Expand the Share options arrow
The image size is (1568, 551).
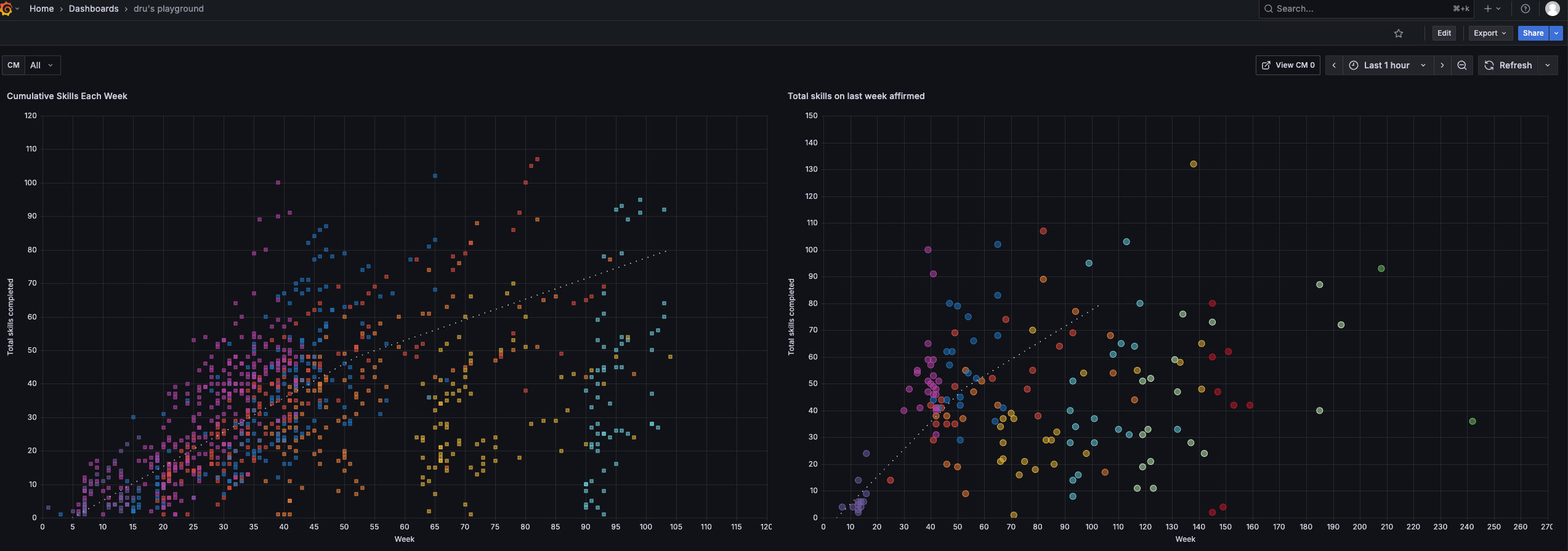[x=1556, y=33]
